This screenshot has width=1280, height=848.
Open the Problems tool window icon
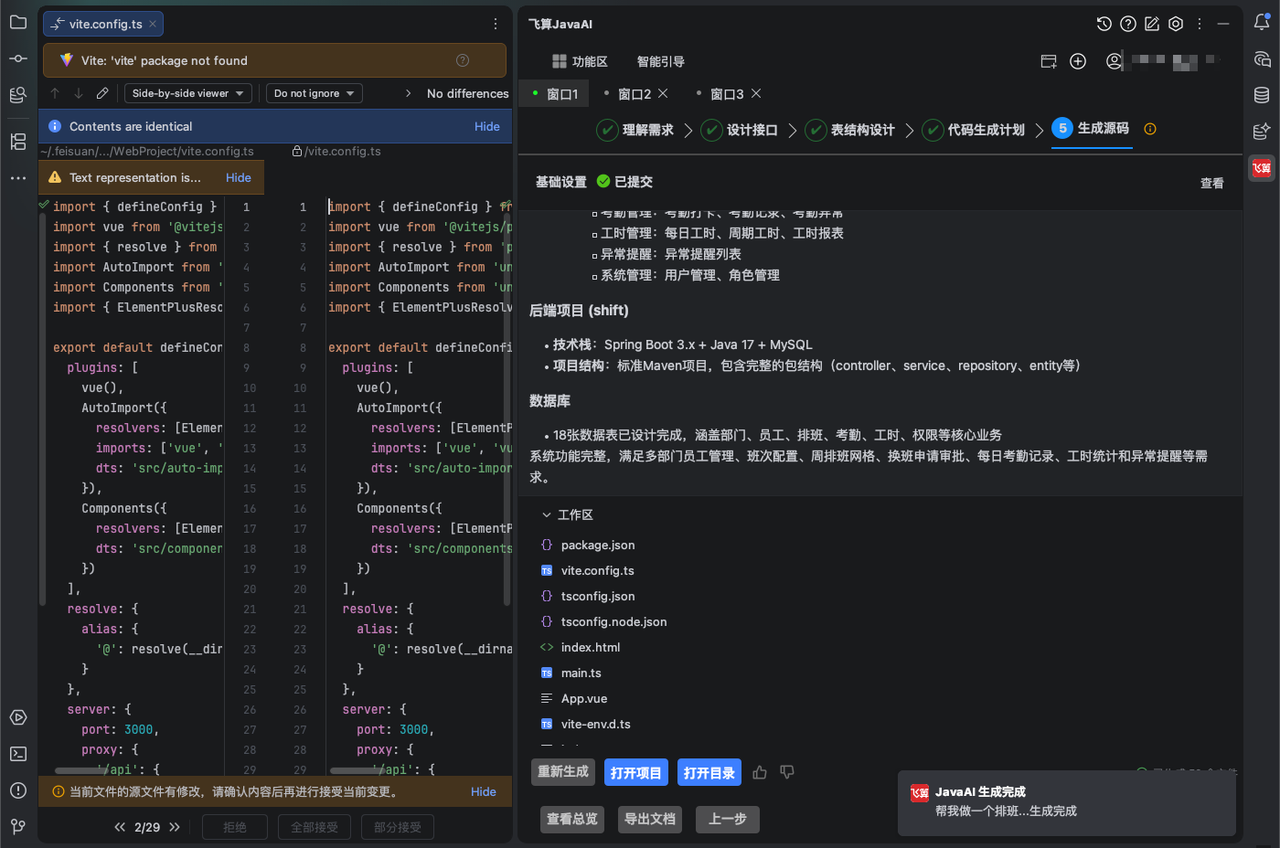click(x=18, y=790)
